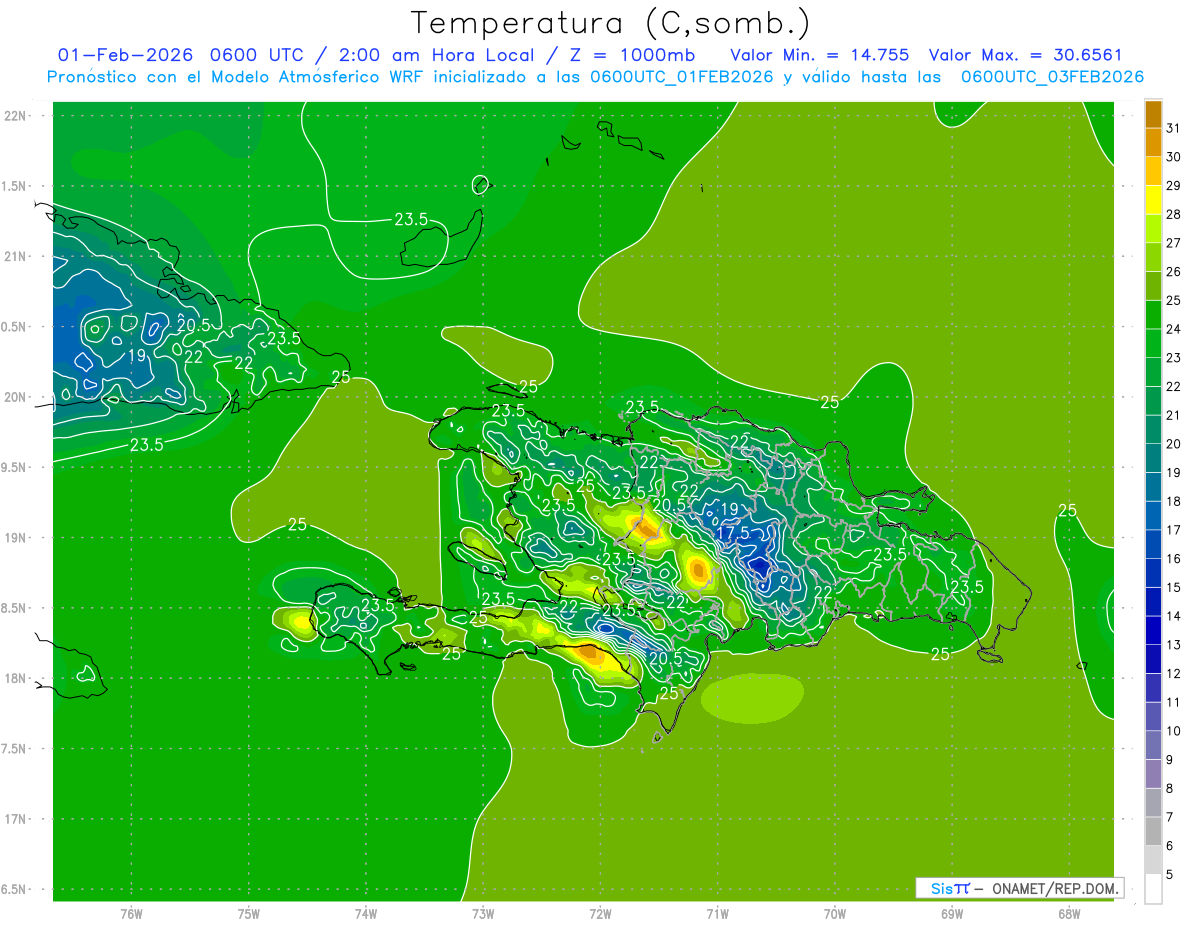The image size is (1200, 927).
Task: Click the title "Temperatura (C,somb.)"
Action: point(610,22)
